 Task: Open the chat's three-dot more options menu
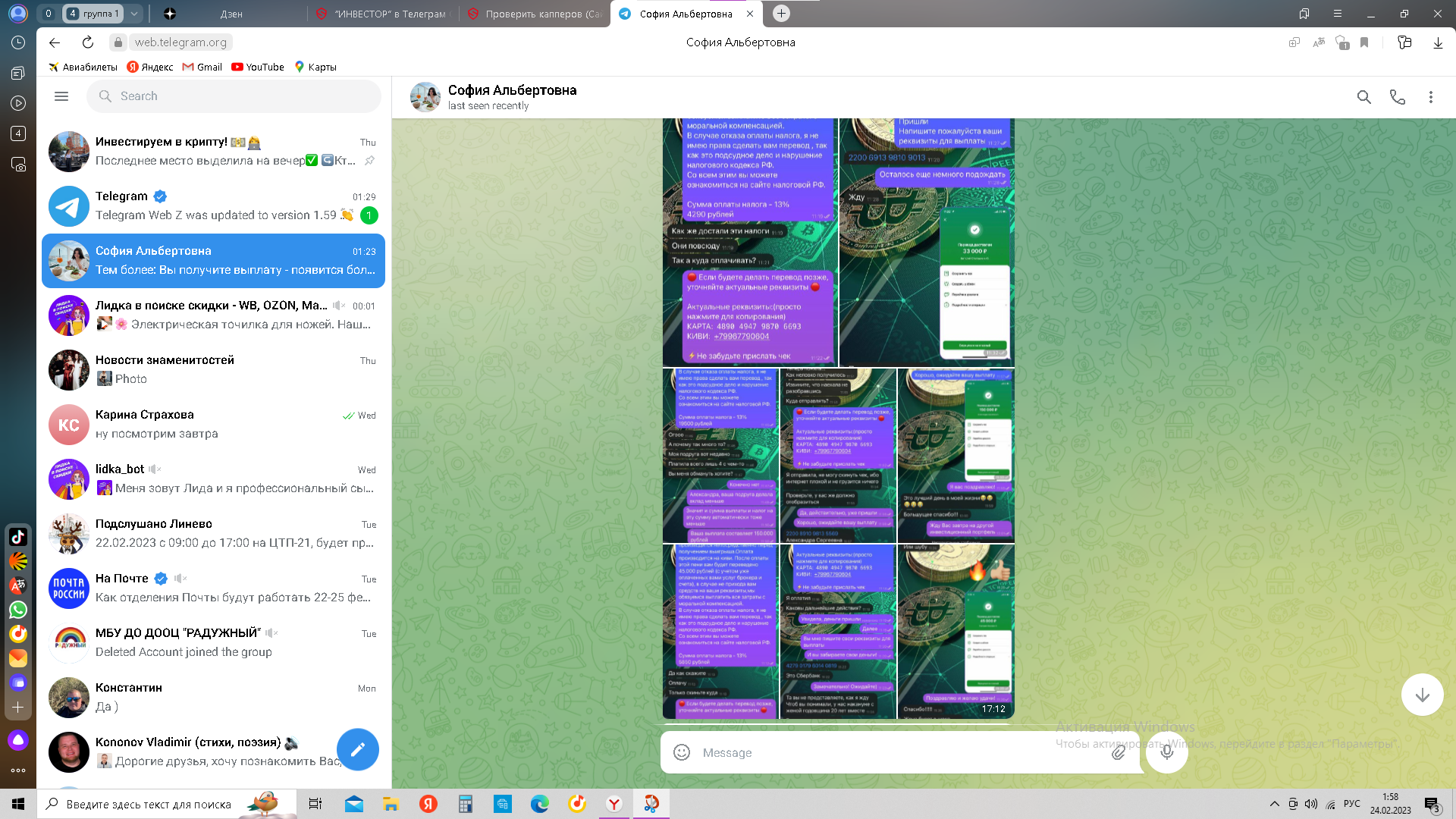[1430, 97]
